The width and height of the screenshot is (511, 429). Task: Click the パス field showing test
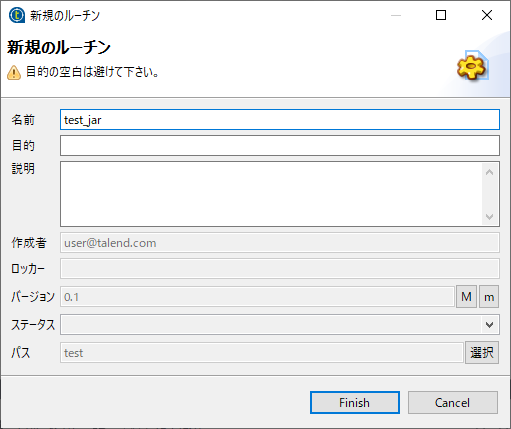point(262,353)
